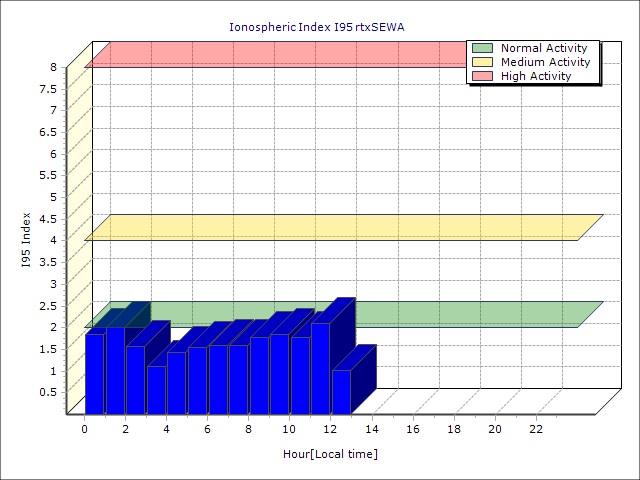Click the x-axis tick label '22'
The image size is (640, 480).
[536, 429]
